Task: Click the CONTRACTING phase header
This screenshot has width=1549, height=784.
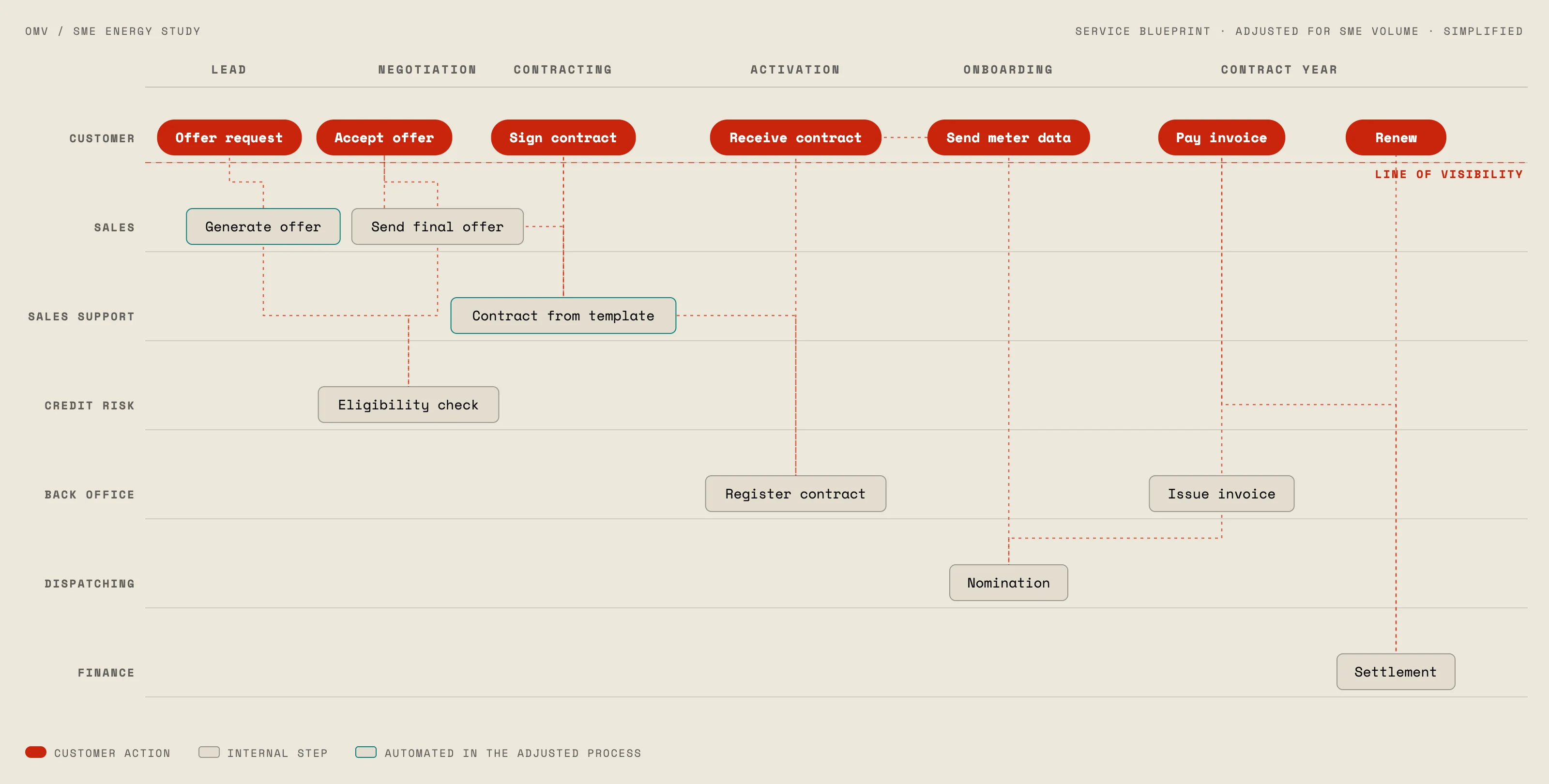Action: click(x=563, y=70)
